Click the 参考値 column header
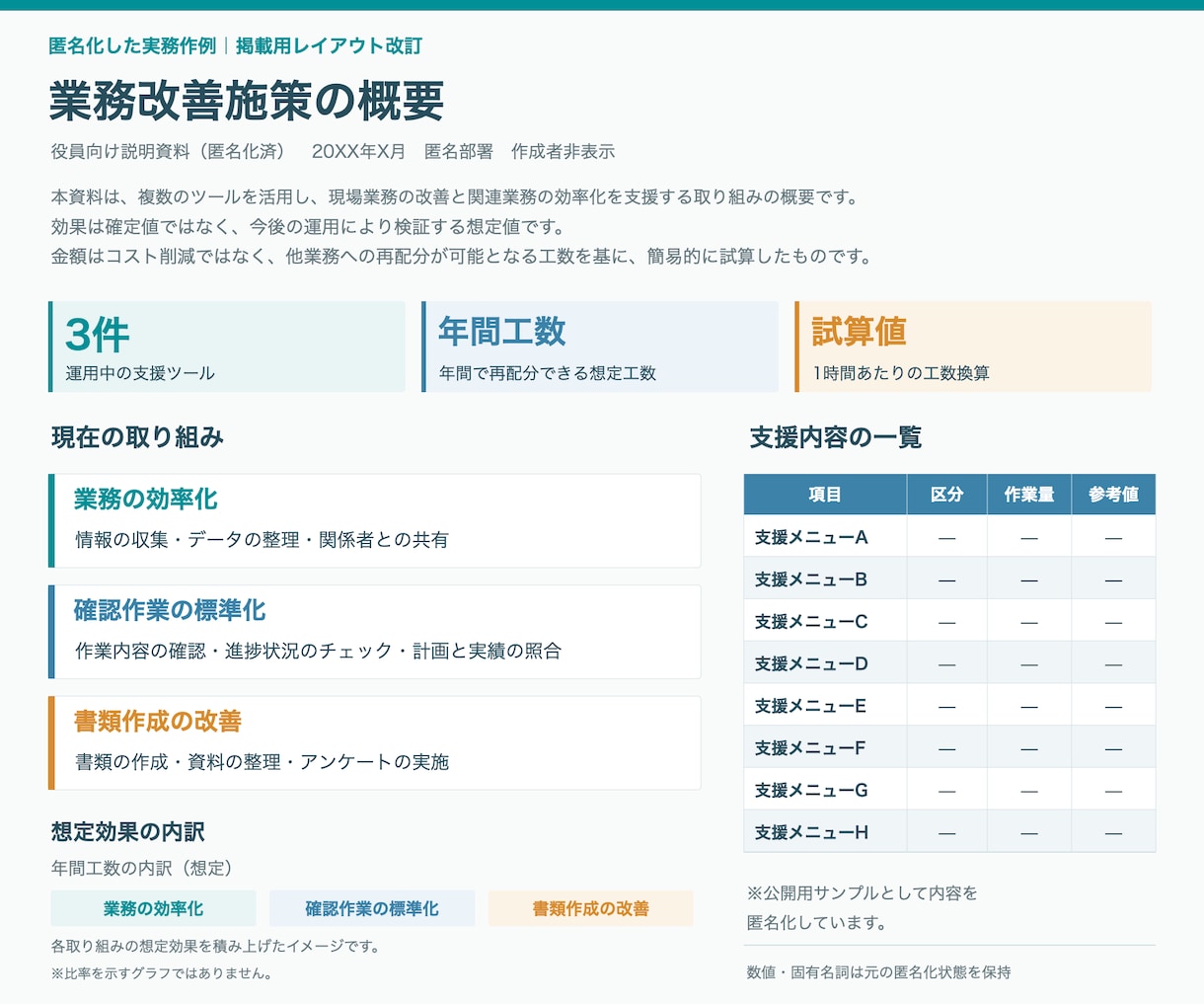The width and height of the screenshot is (1204, 1004). tap(1113, 495)
